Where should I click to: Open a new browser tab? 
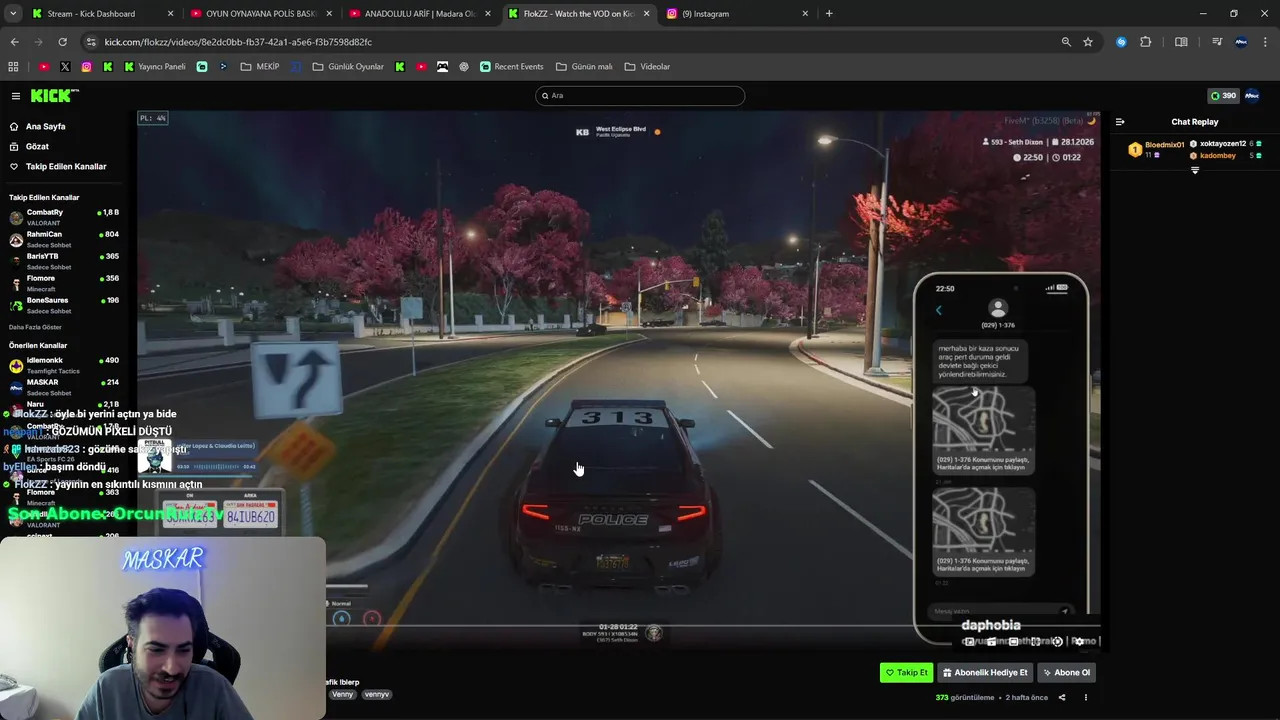pos(829,14)
